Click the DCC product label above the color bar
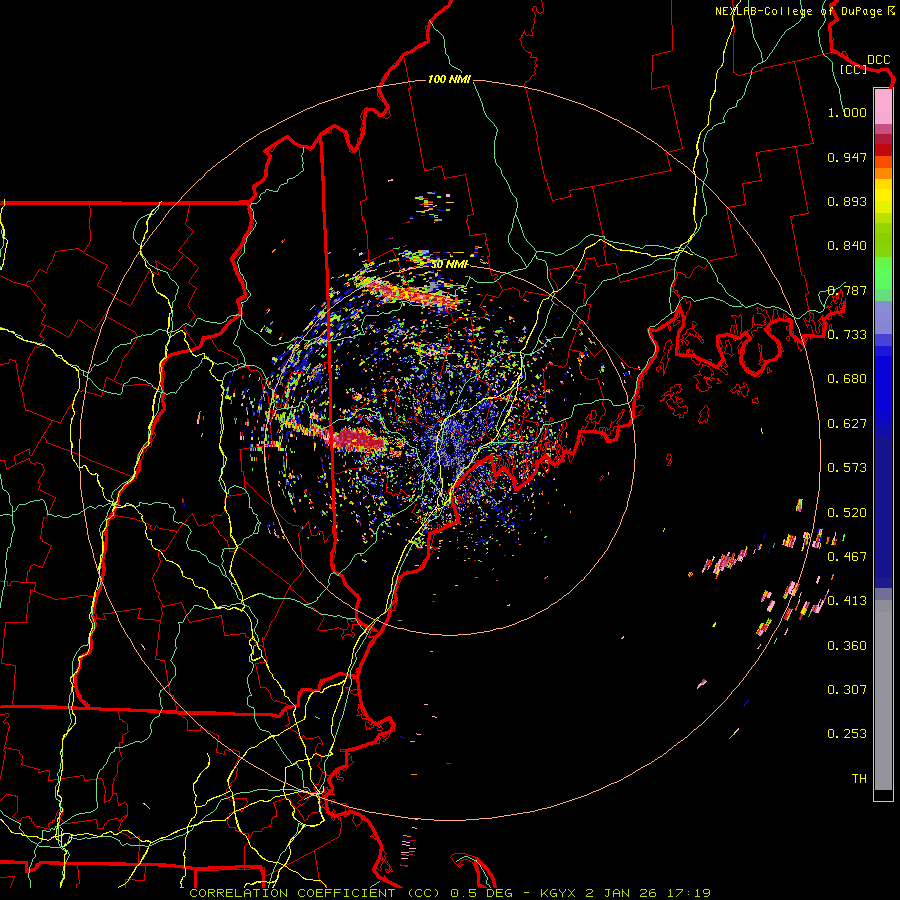This screenshot has height=900, width=900. [878, 60]
